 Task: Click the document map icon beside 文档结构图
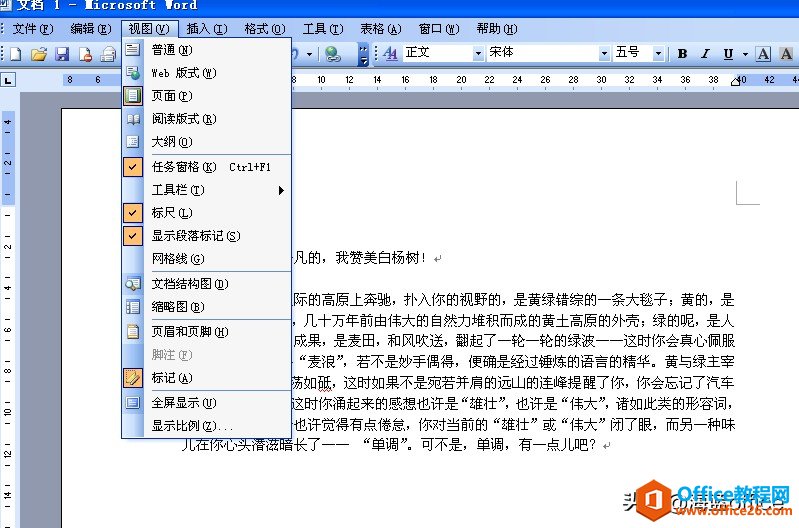[133, 283]
